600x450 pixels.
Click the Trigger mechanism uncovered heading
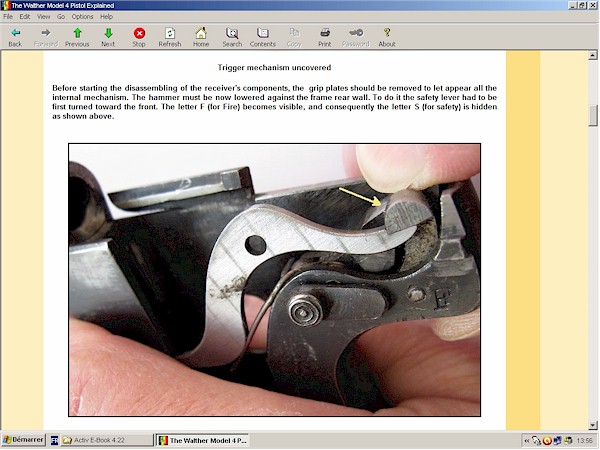pos(274,68)
